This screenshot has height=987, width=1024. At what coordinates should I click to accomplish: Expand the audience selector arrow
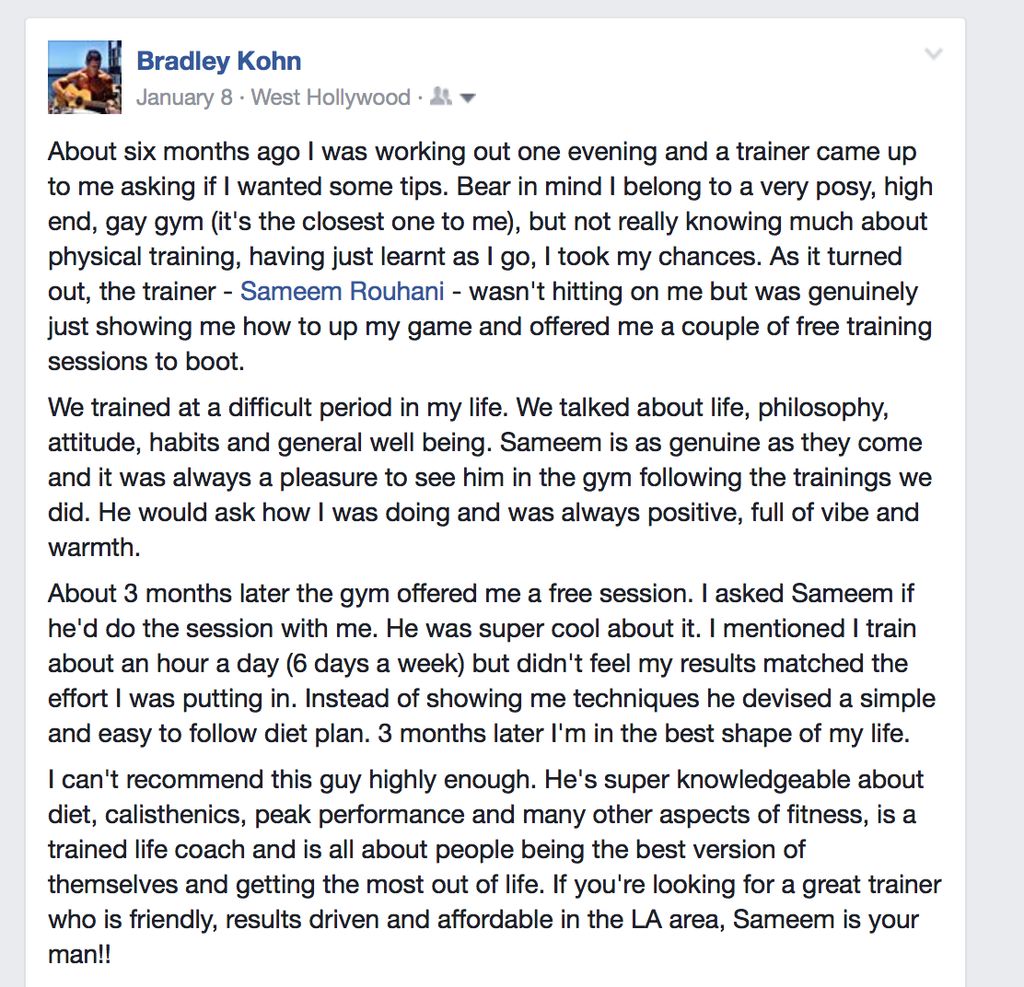coord(468,98)
